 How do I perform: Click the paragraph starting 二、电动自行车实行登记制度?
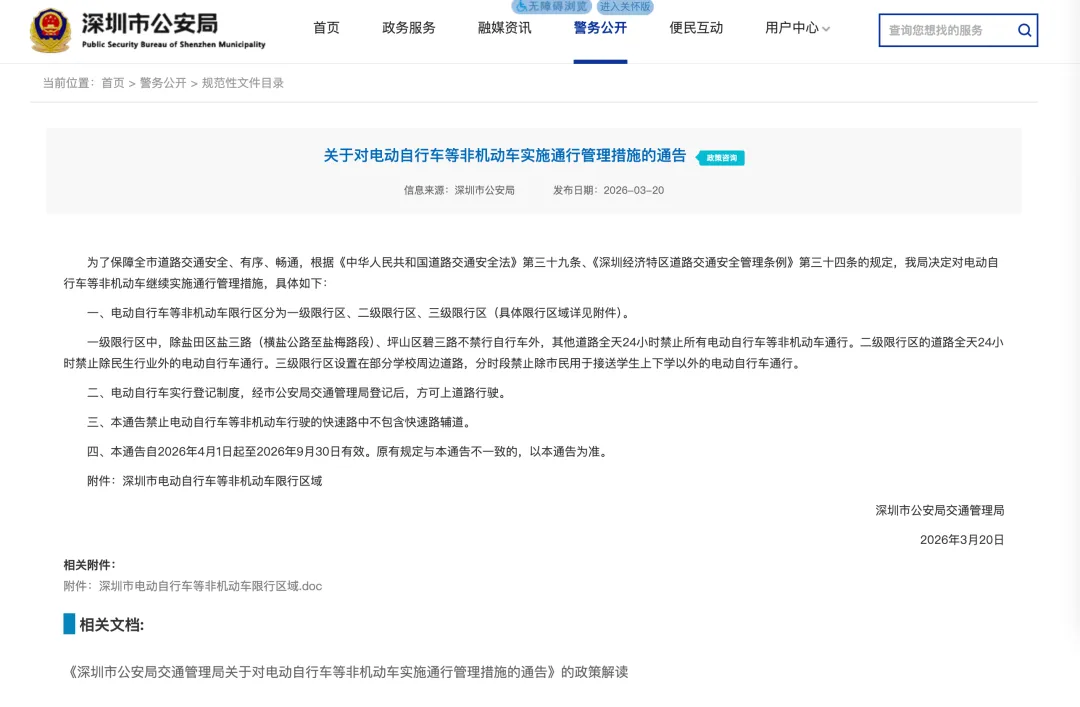(x=299, y=393)
